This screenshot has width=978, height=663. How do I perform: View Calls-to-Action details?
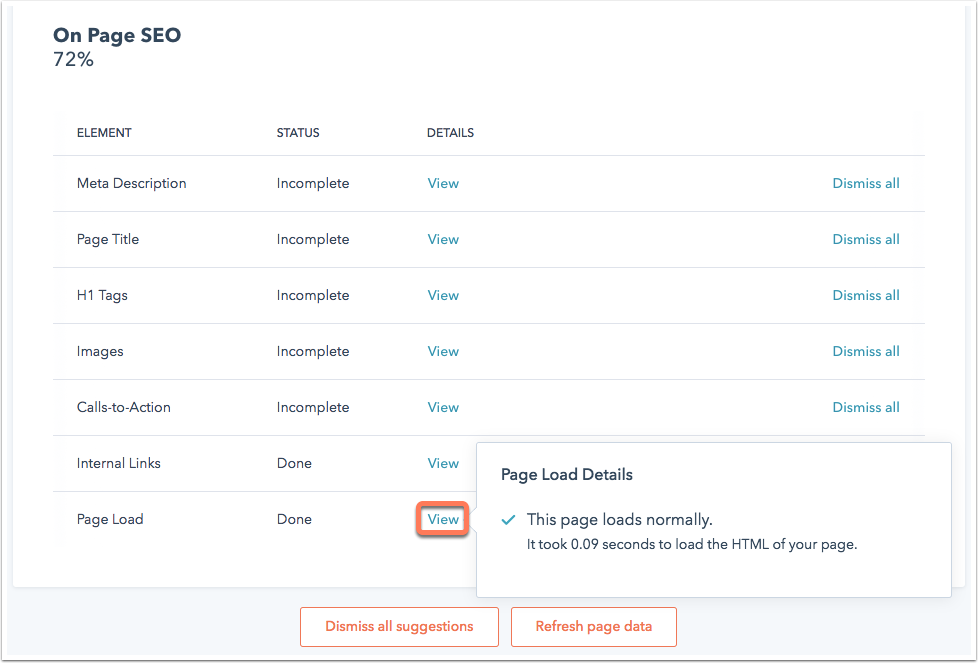(x=443, y=407)
